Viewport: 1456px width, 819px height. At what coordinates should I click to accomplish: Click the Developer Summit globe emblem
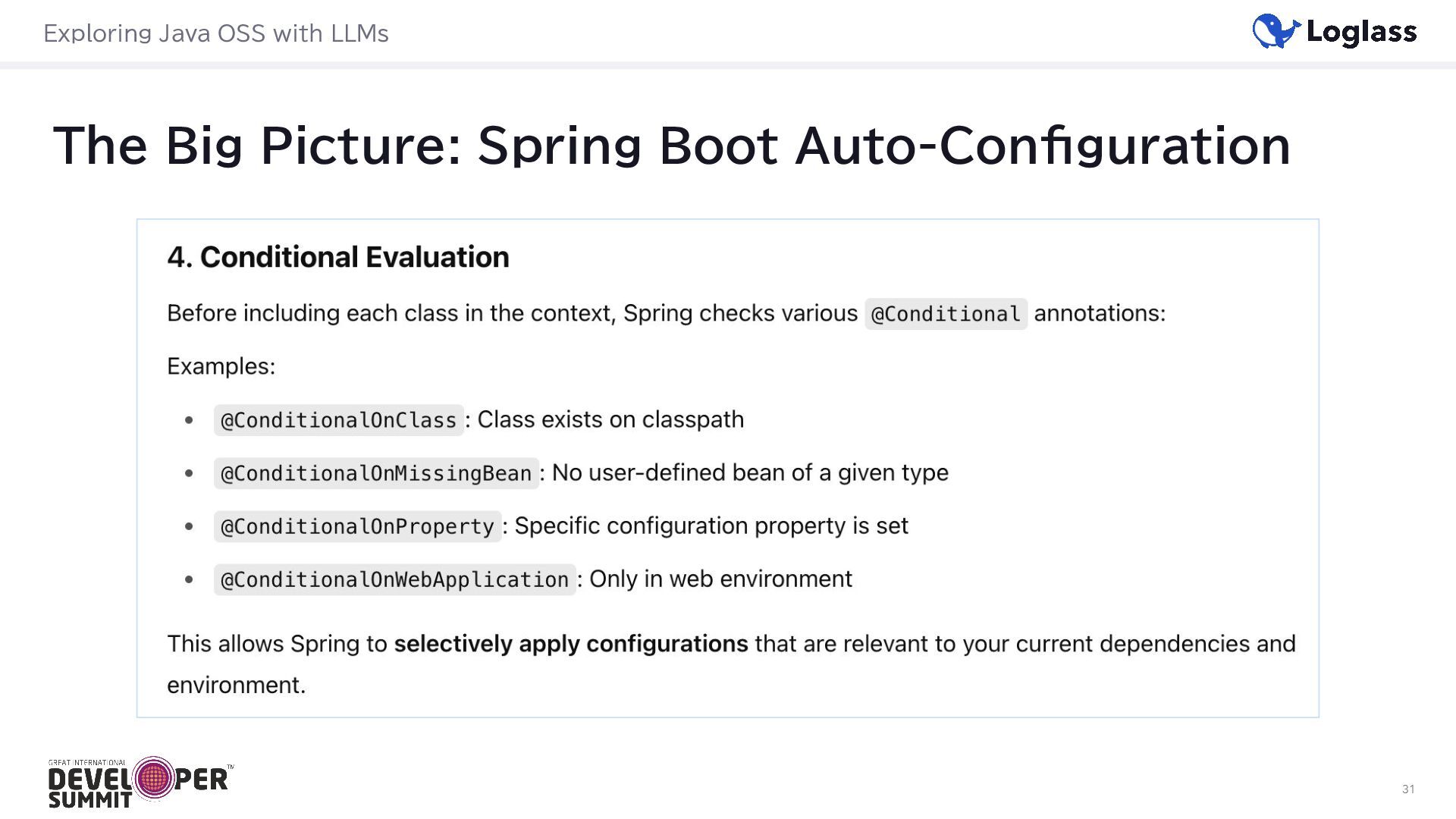[x=154, y=778]
